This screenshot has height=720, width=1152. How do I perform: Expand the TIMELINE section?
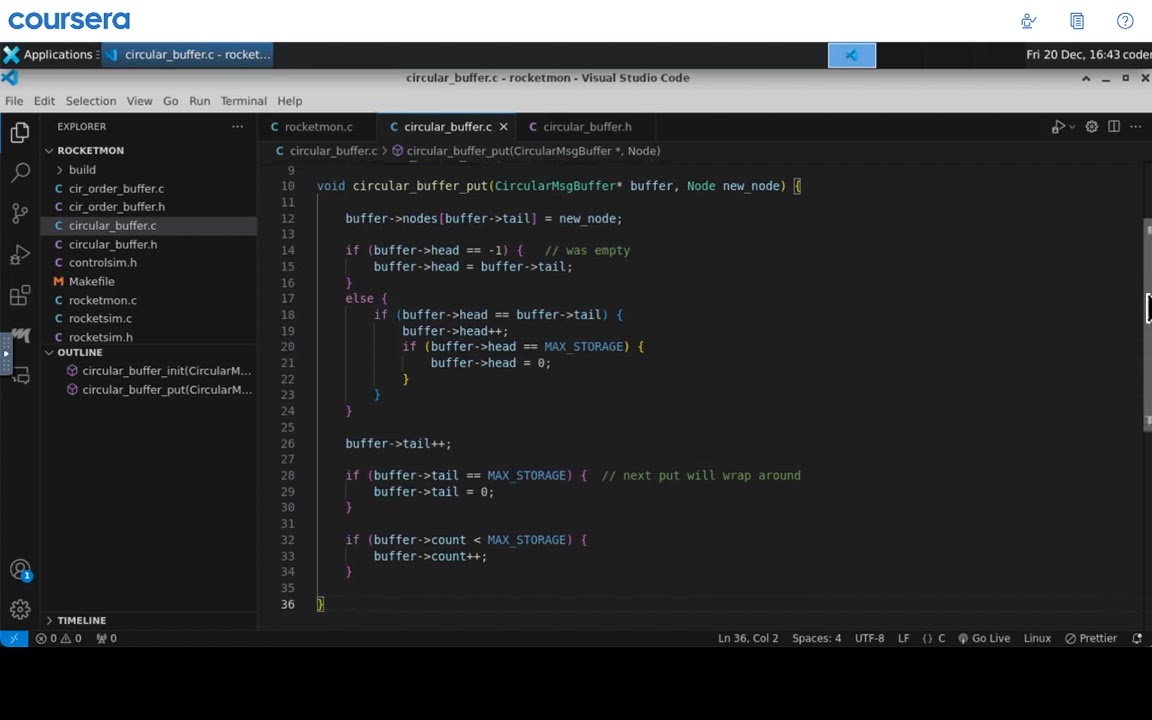pos(81,620)
